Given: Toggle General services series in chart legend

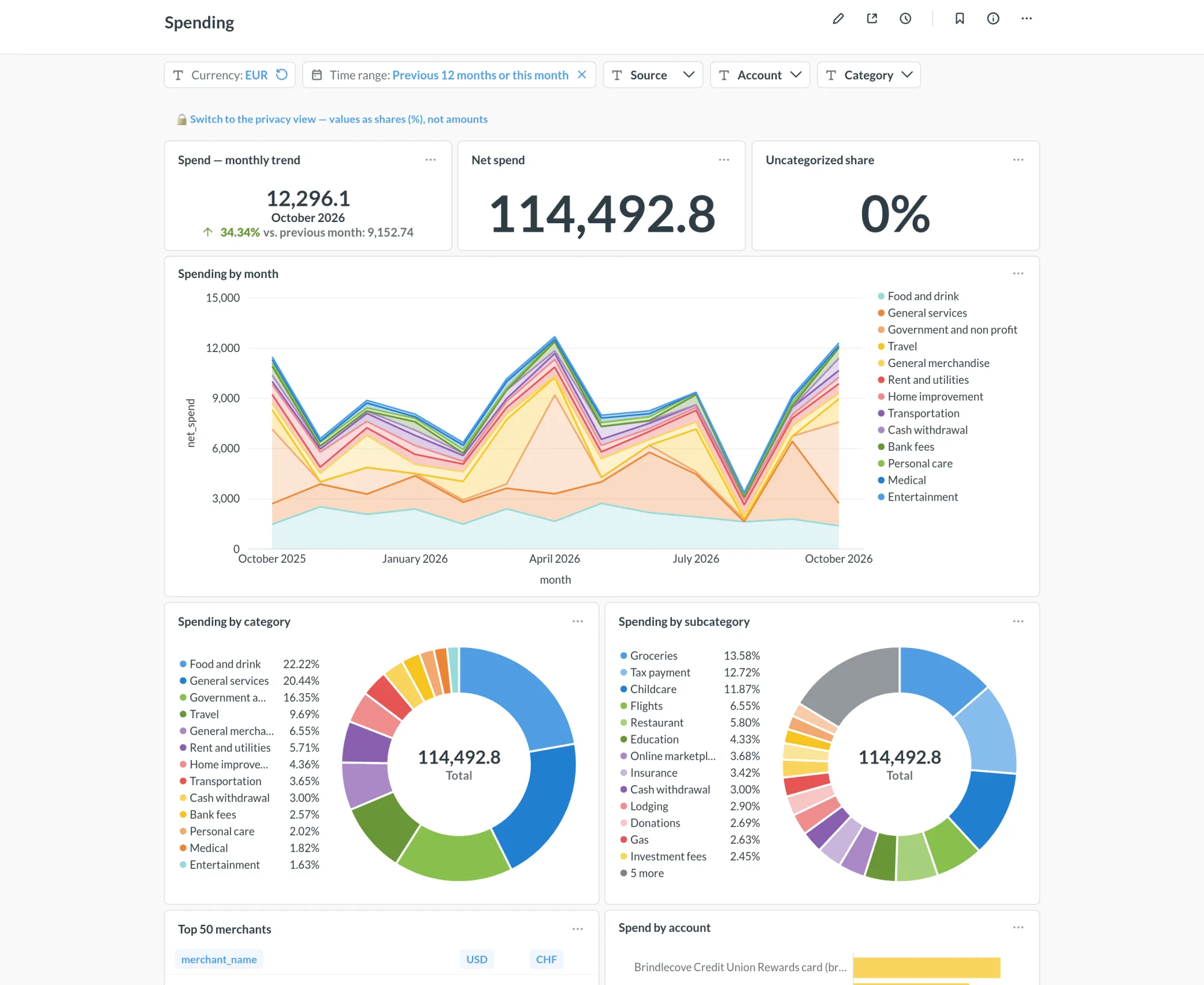Looking at the screenshot, I should (922, 313).
